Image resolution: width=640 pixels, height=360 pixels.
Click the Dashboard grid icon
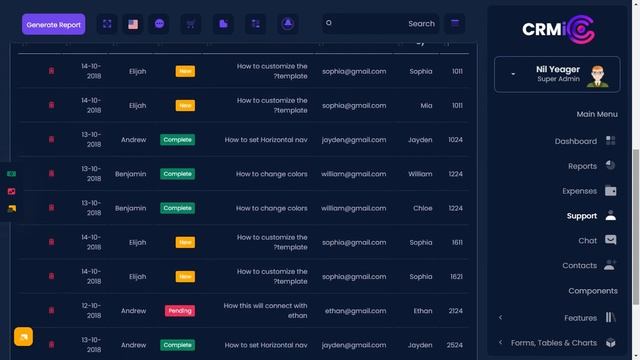[x=611, y=140]
